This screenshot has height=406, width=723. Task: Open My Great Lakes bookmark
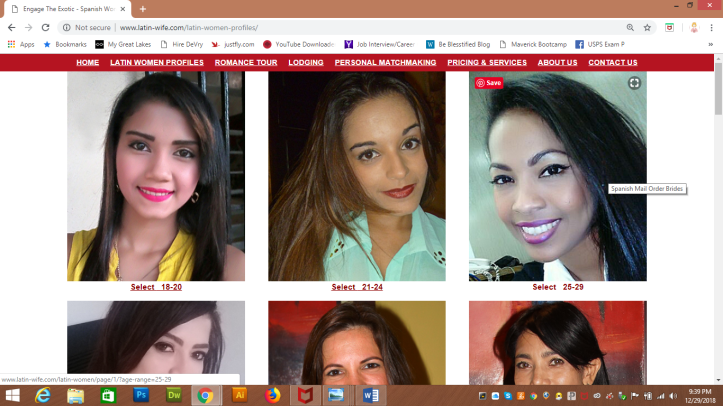click(123, 44)
